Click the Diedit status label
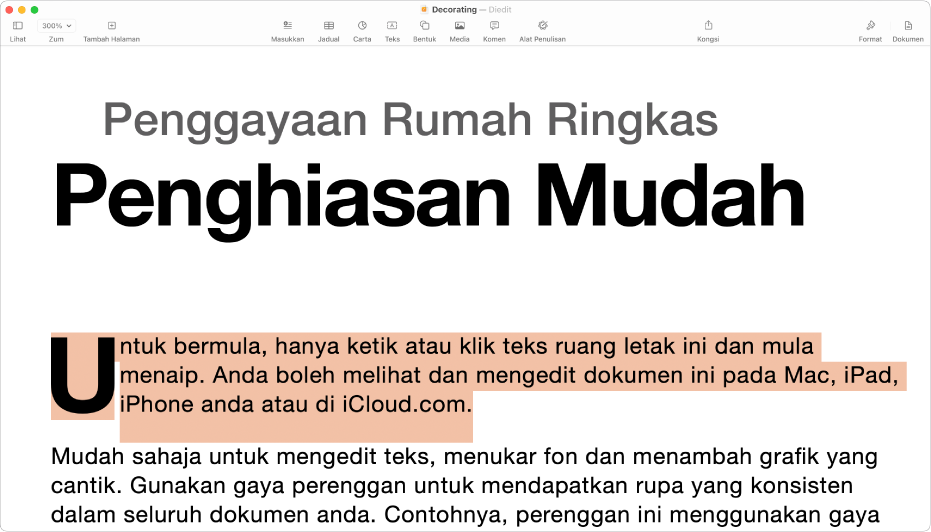 tap(500, 10)
